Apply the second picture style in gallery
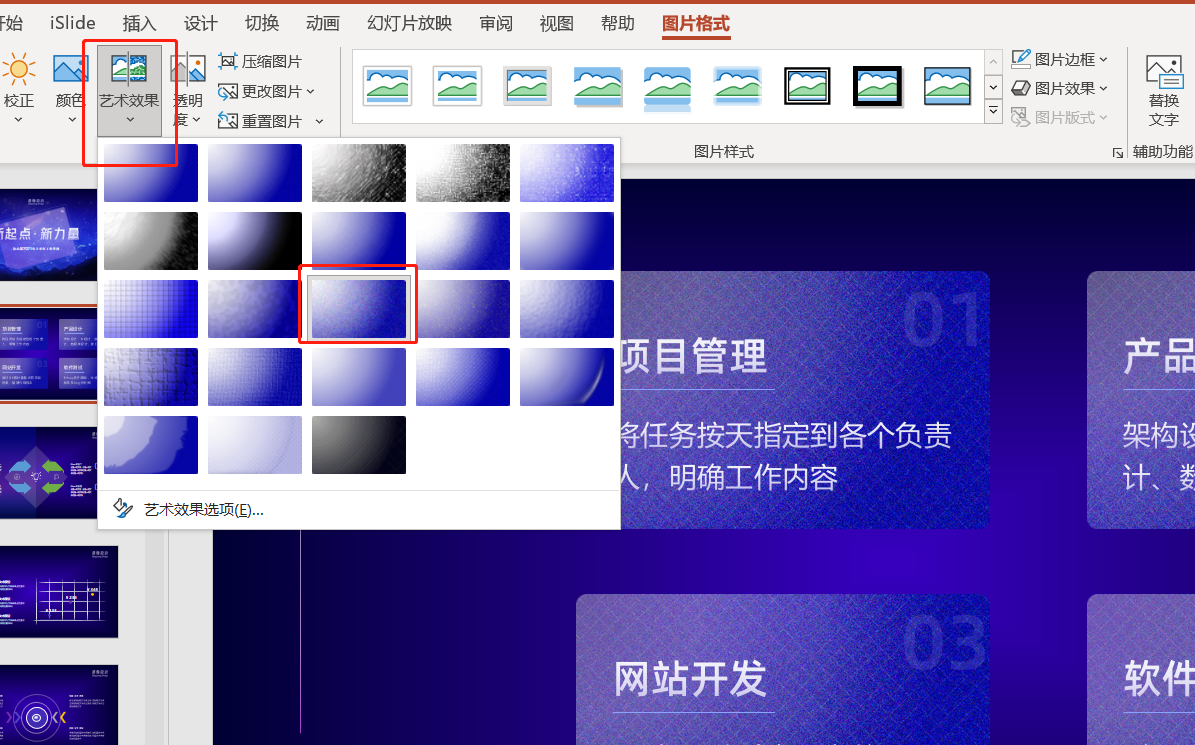 [x=457, y=85]
